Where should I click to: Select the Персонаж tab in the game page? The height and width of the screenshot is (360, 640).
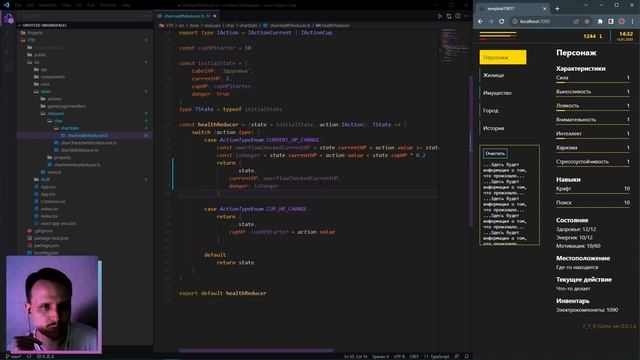coord(503,58)
